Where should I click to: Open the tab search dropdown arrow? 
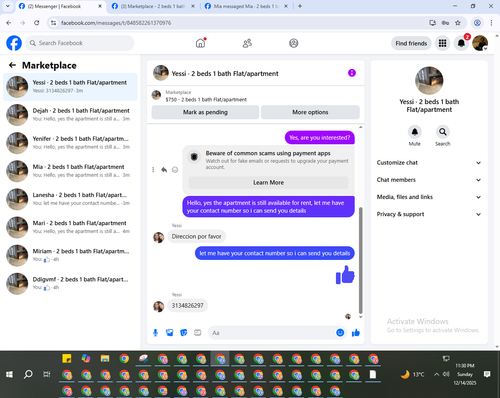[x=8, y=6]
